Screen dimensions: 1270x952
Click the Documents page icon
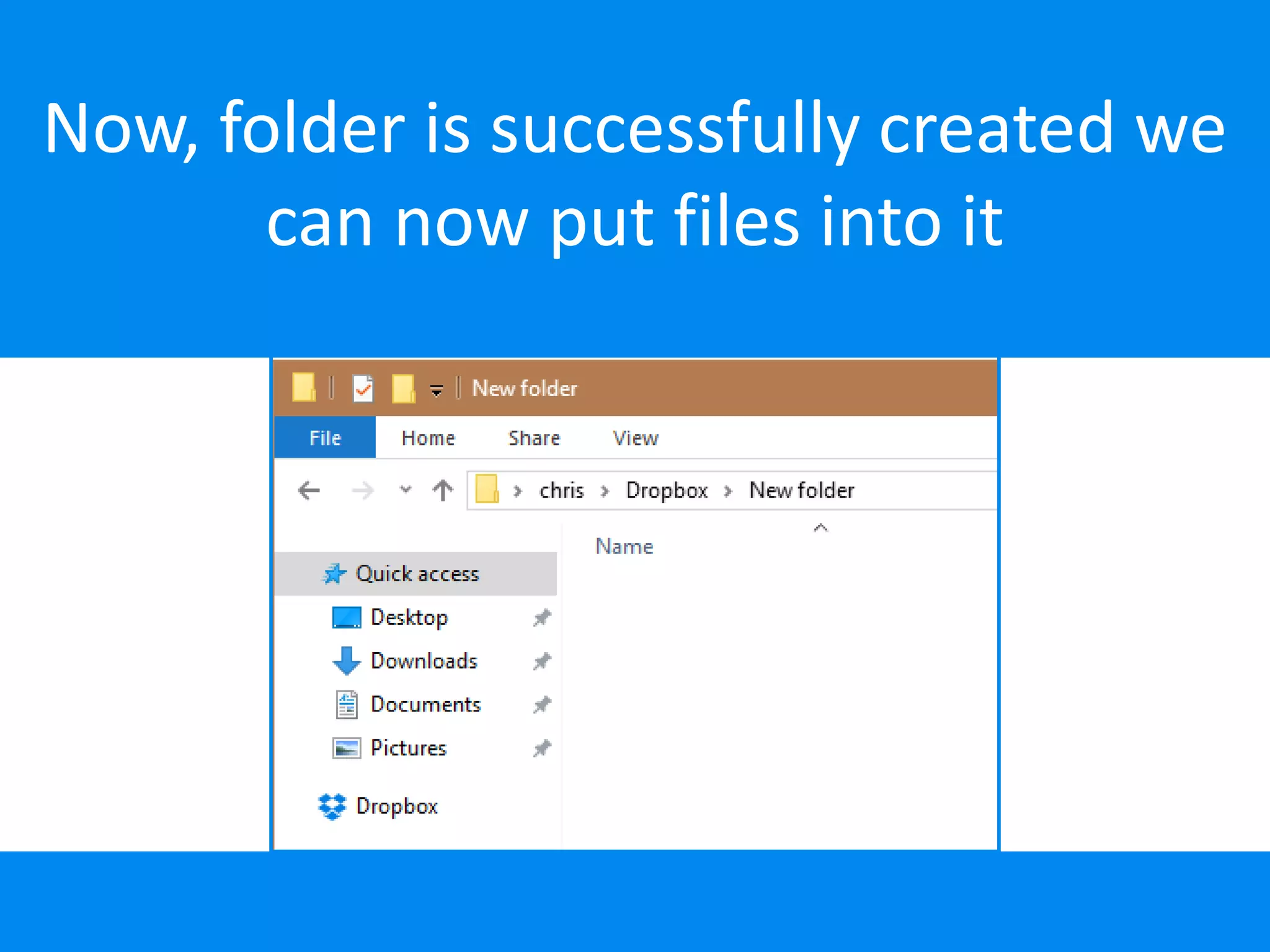(347, 705)
